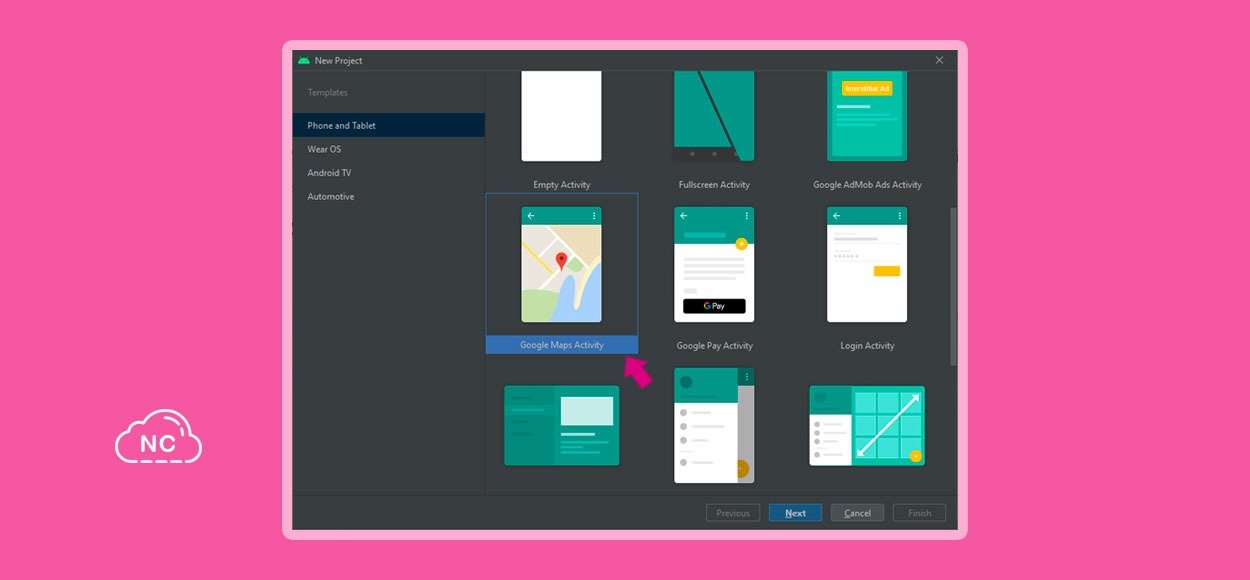1250x580 pixels.
Task: Pick the teal grid template with diagonal arrow
Action: 867,425
